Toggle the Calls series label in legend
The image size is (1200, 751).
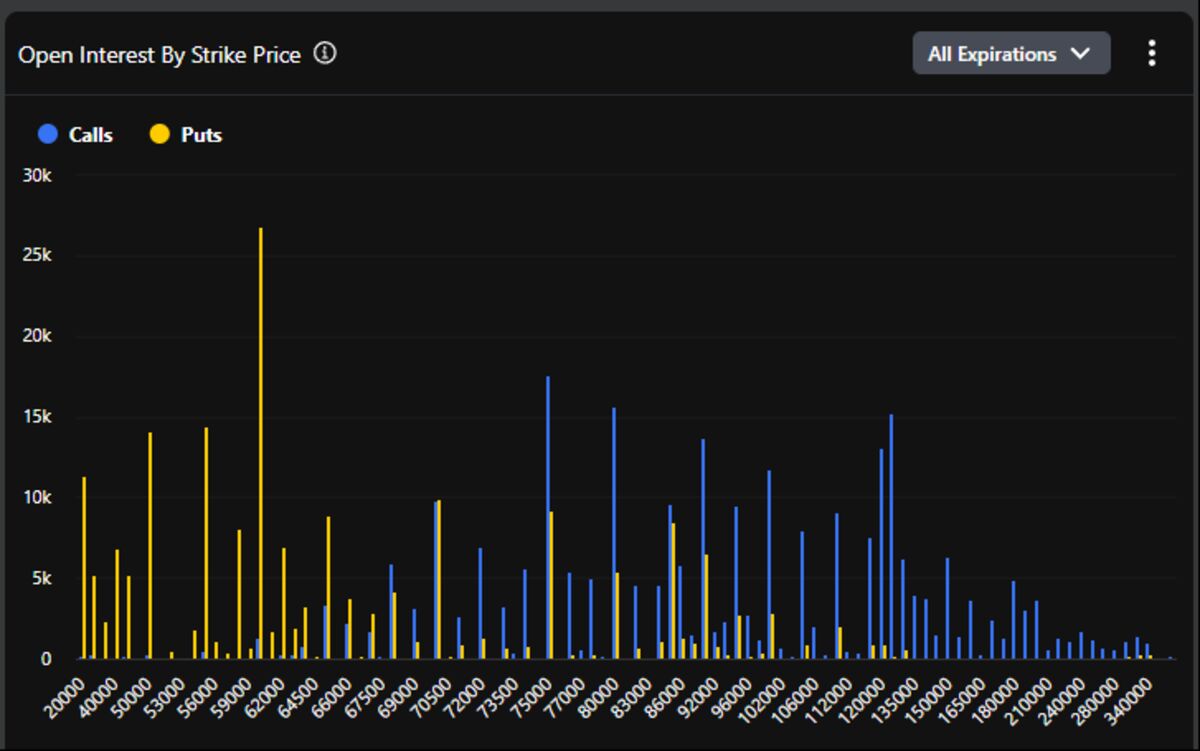91,135
